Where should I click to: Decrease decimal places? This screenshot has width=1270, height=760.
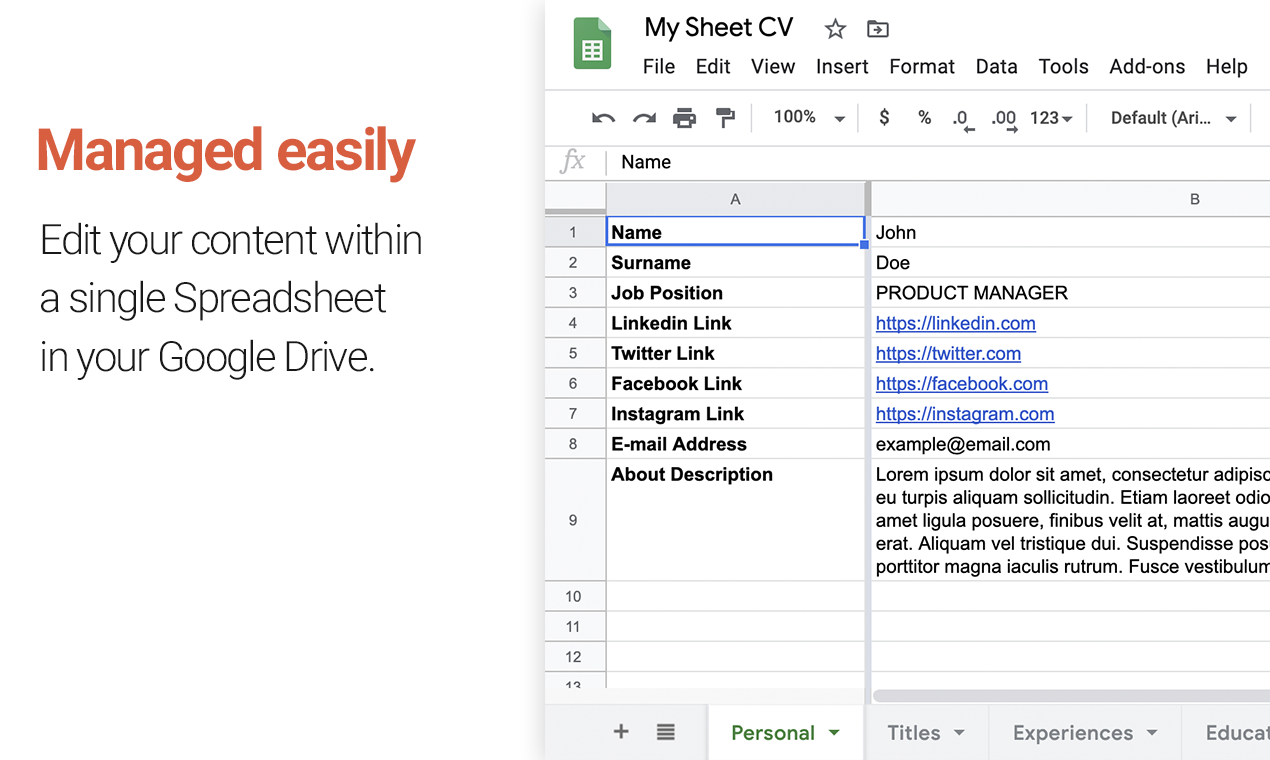click(963, 120)
